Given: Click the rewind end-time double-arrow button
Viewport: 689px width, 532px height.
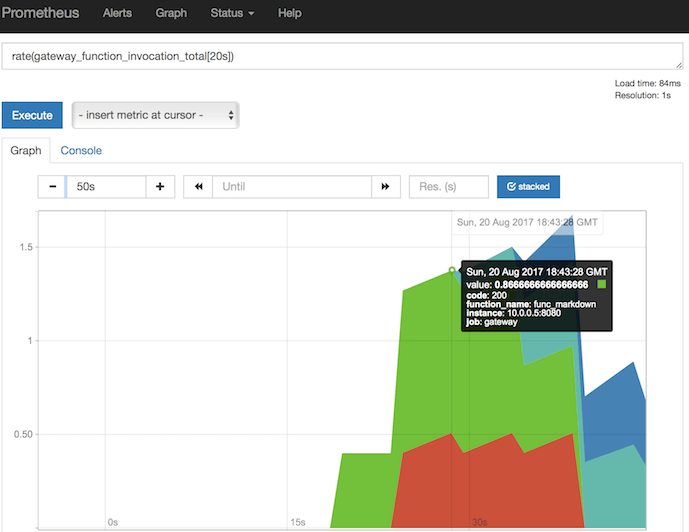Looking at the screenshot, I should pos(199,187).
